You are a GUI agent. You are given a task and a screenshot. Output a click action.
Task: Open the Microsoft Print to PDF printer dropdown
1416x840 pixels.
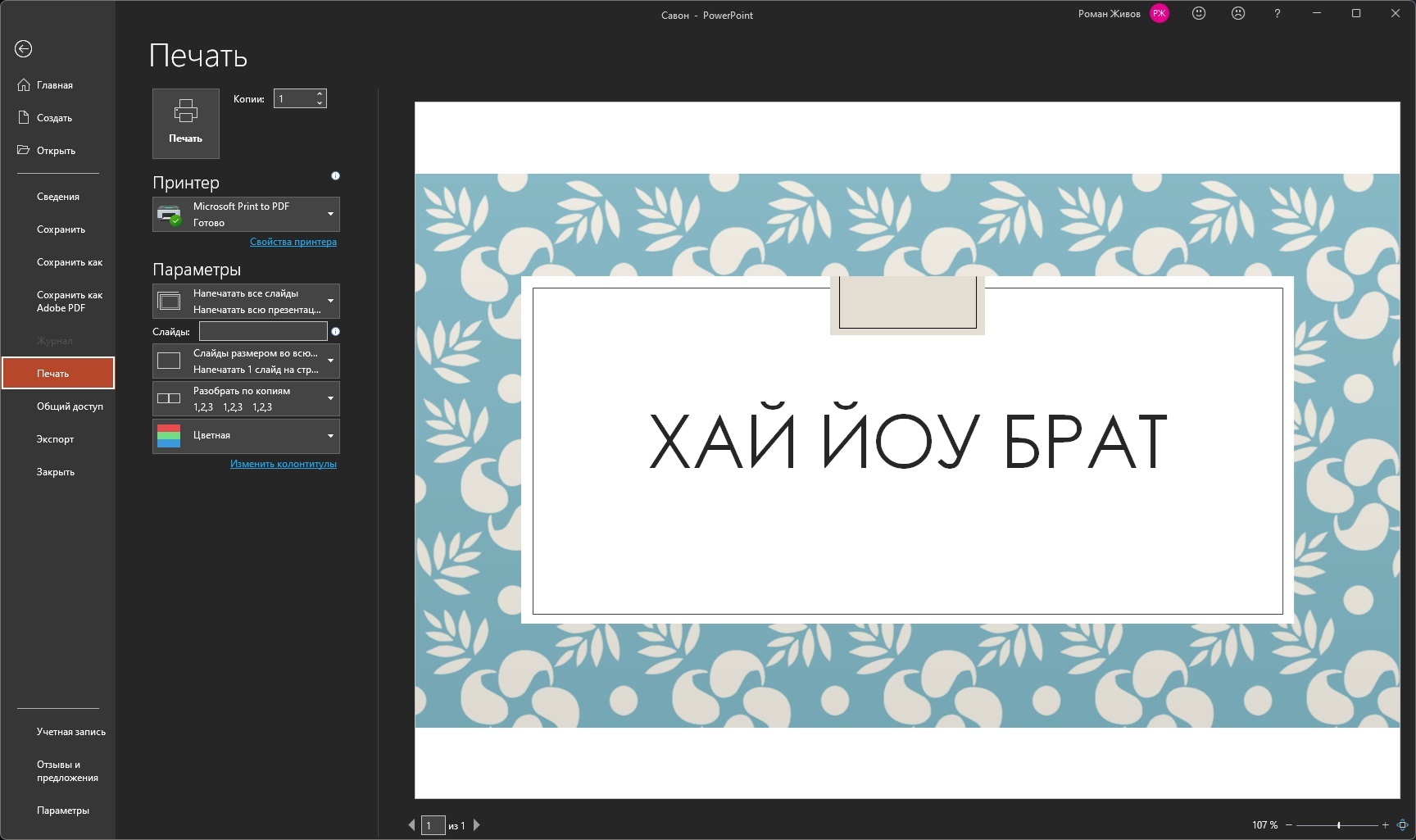[246, 215]
